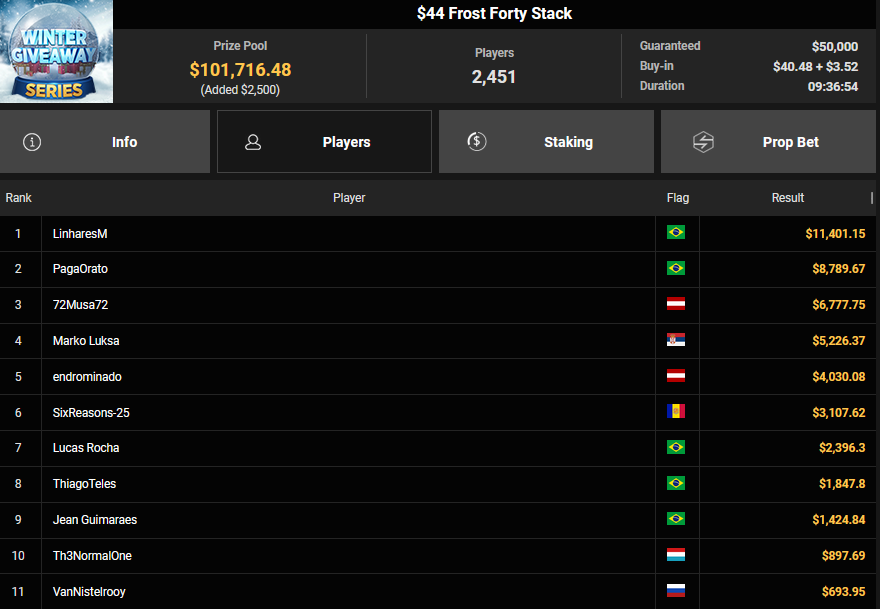The image size is (880, 609).
Task: Sort the table by Rank column
Action: pos(19,198)
